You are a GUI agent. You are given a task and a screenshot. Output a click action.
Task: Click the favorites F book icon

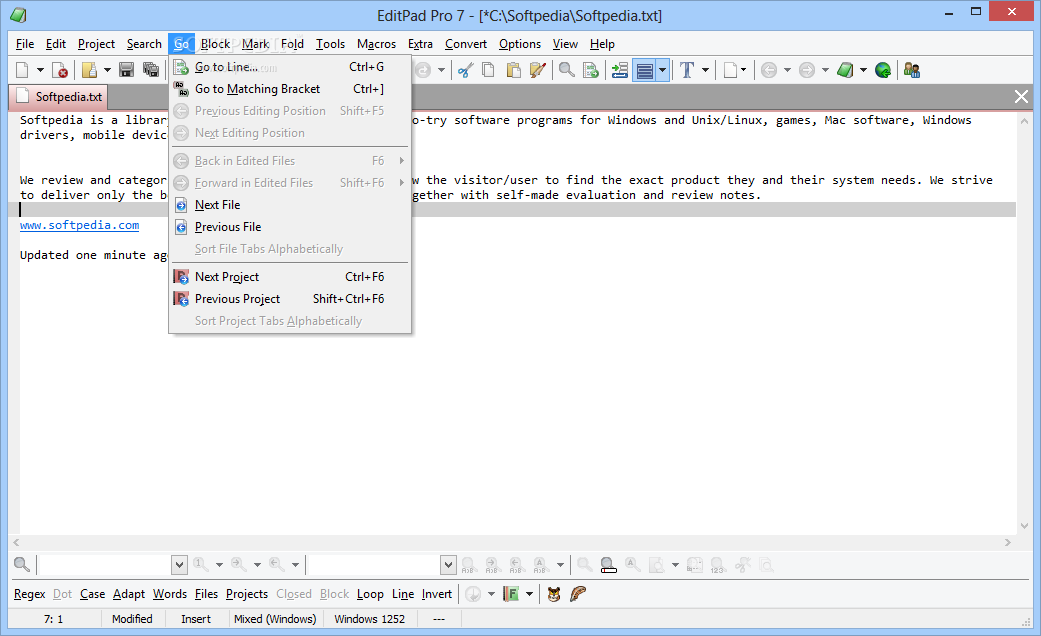(x=511, y=594)
